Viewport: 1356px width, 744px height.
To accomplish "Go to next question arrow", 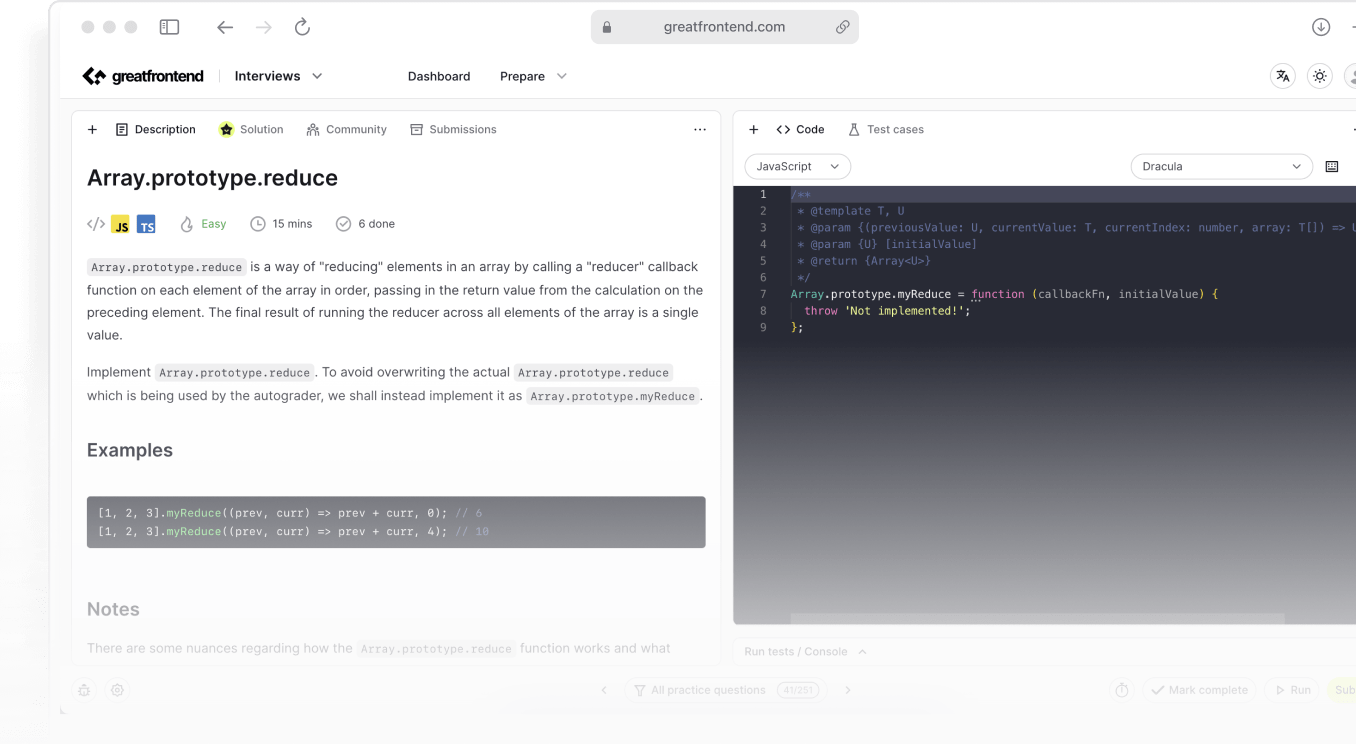I will pyautogui.click(x=848, y=690).
